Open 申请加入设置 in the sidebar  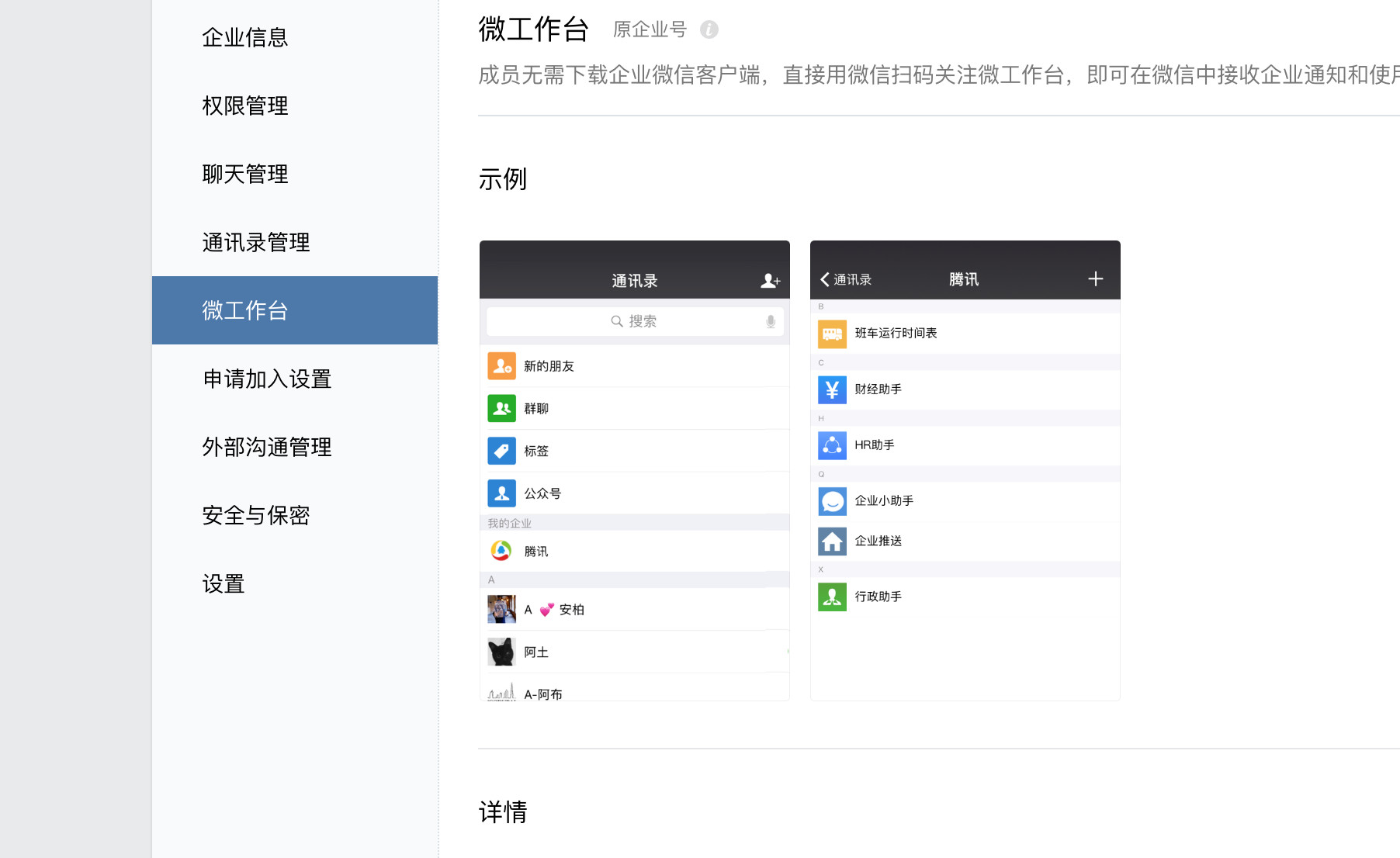click(295, 379)
